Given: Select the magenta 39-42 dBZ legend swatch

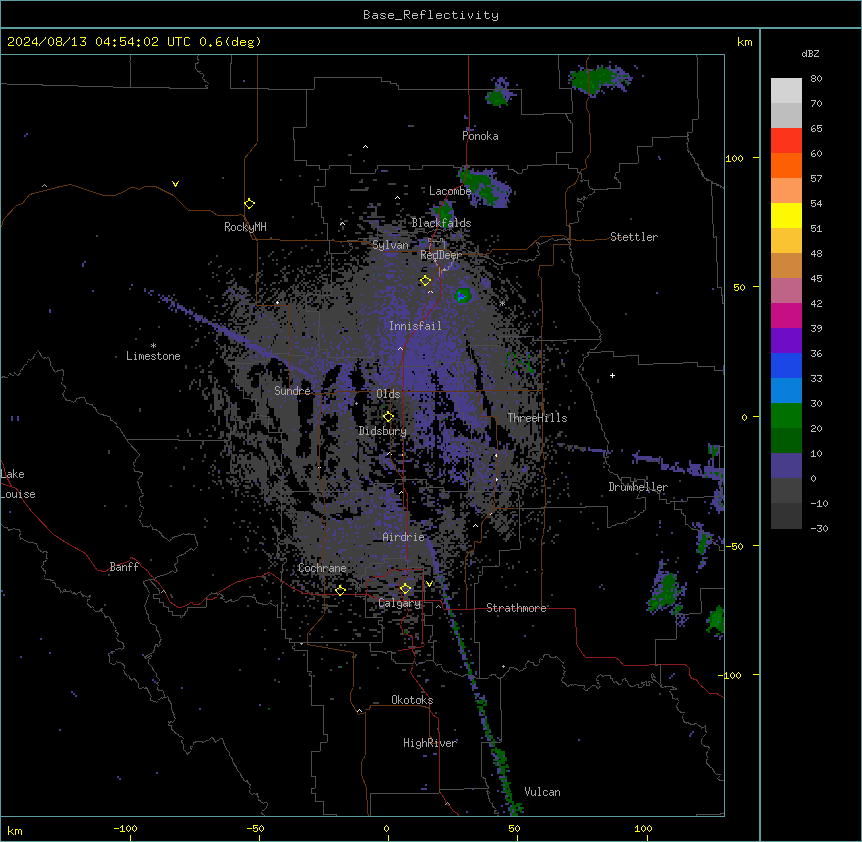Looking at the screenshot, I should pyautogui.click(x=786, y=315).
